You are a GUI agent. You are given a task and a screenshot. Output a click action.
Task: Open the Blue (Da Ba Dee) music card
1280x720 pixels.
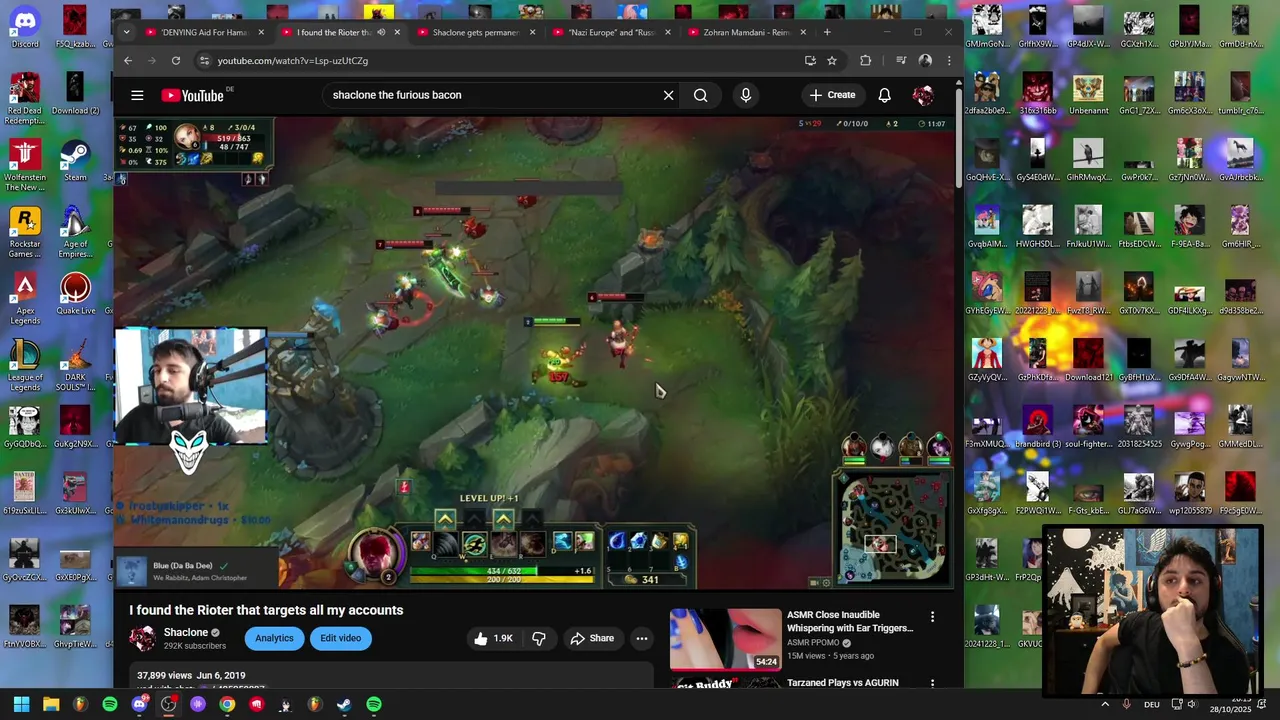coord(195,571)
